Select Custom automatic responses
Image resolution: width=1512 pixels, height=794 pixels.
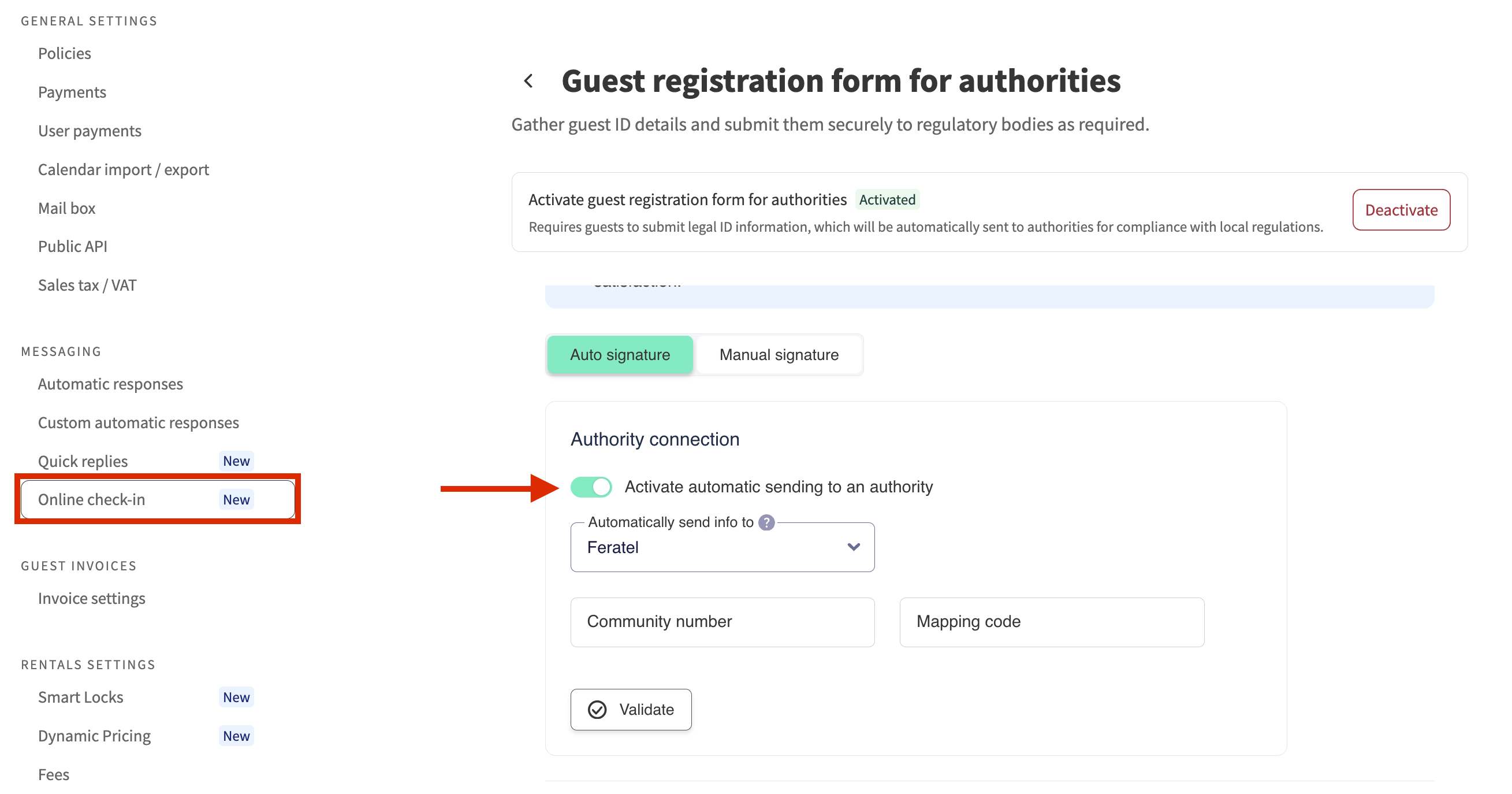click(x=139, y=423)
